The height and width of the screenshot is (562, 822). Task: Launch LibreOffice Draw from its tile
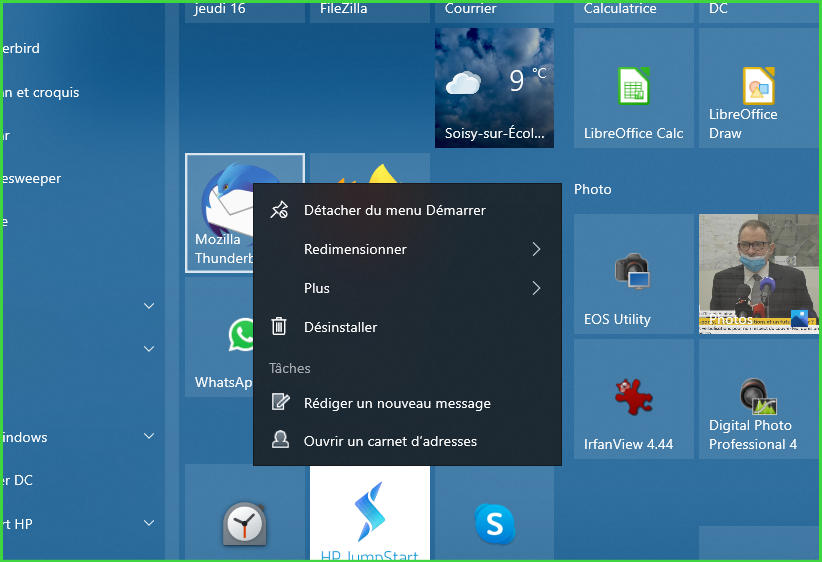(x=758, y=88)
